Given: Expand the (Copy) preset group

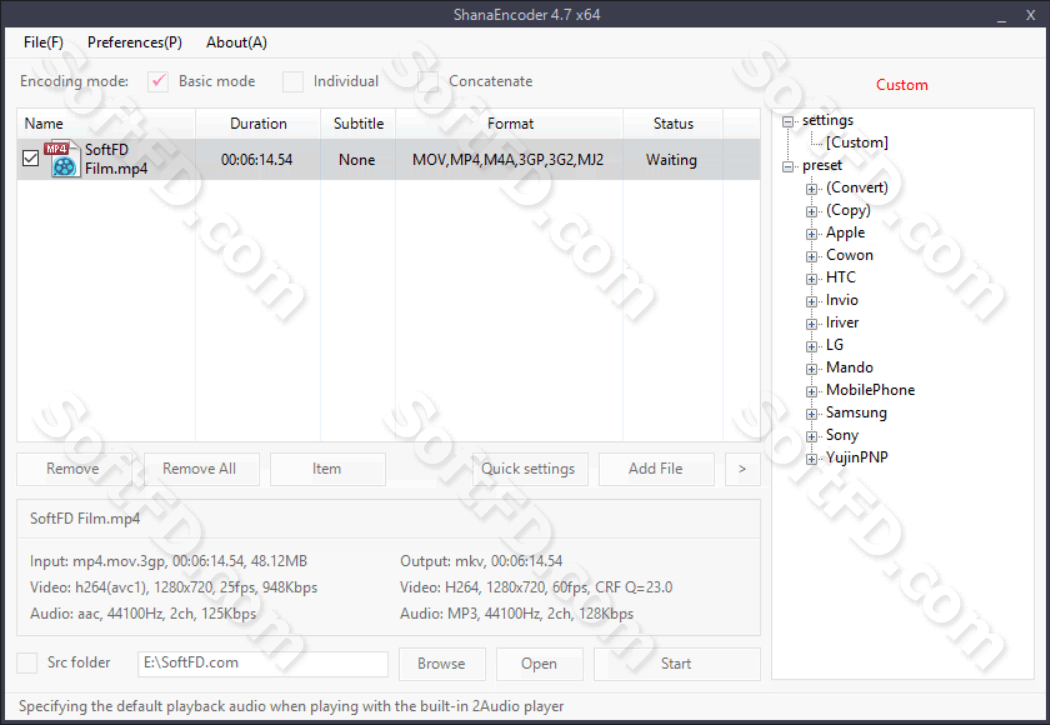Looking at the screenshot, I should coord(812,212).
